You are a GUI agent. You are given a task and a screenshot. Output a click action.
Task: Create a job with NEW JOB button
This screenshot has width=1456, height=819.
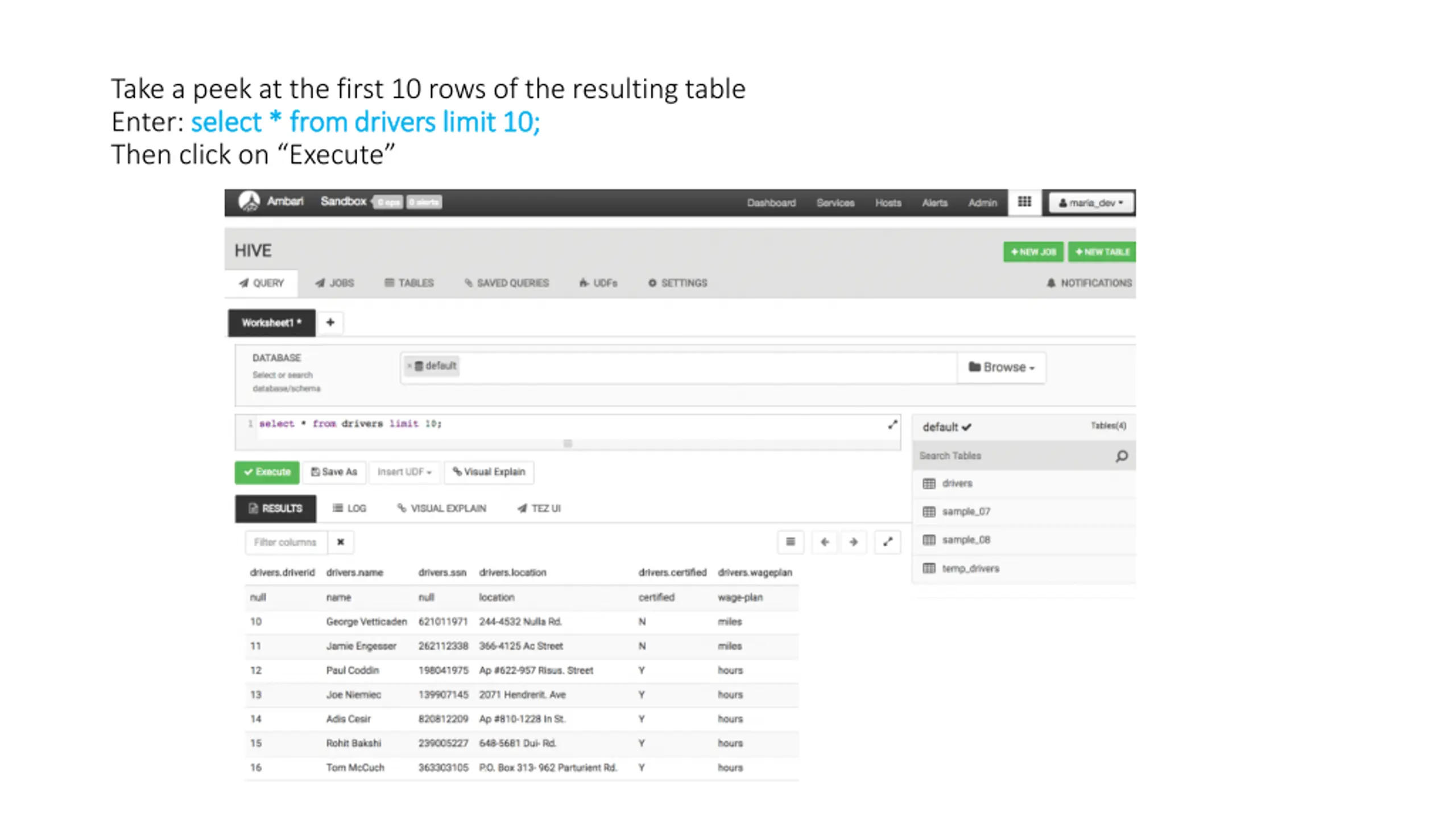click(1033, 252)
